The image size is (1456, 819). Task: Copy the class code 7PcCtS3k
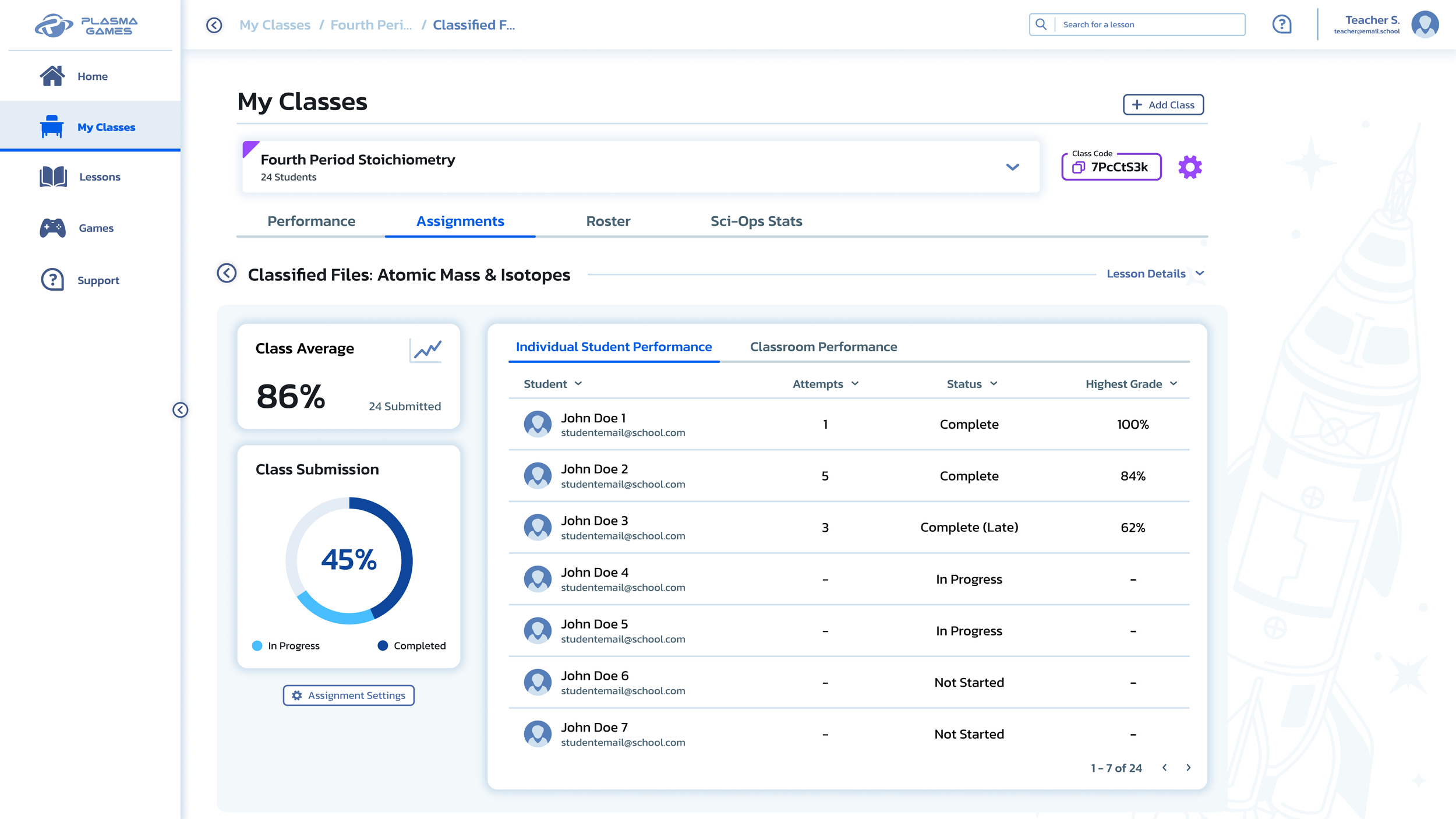1078,168
